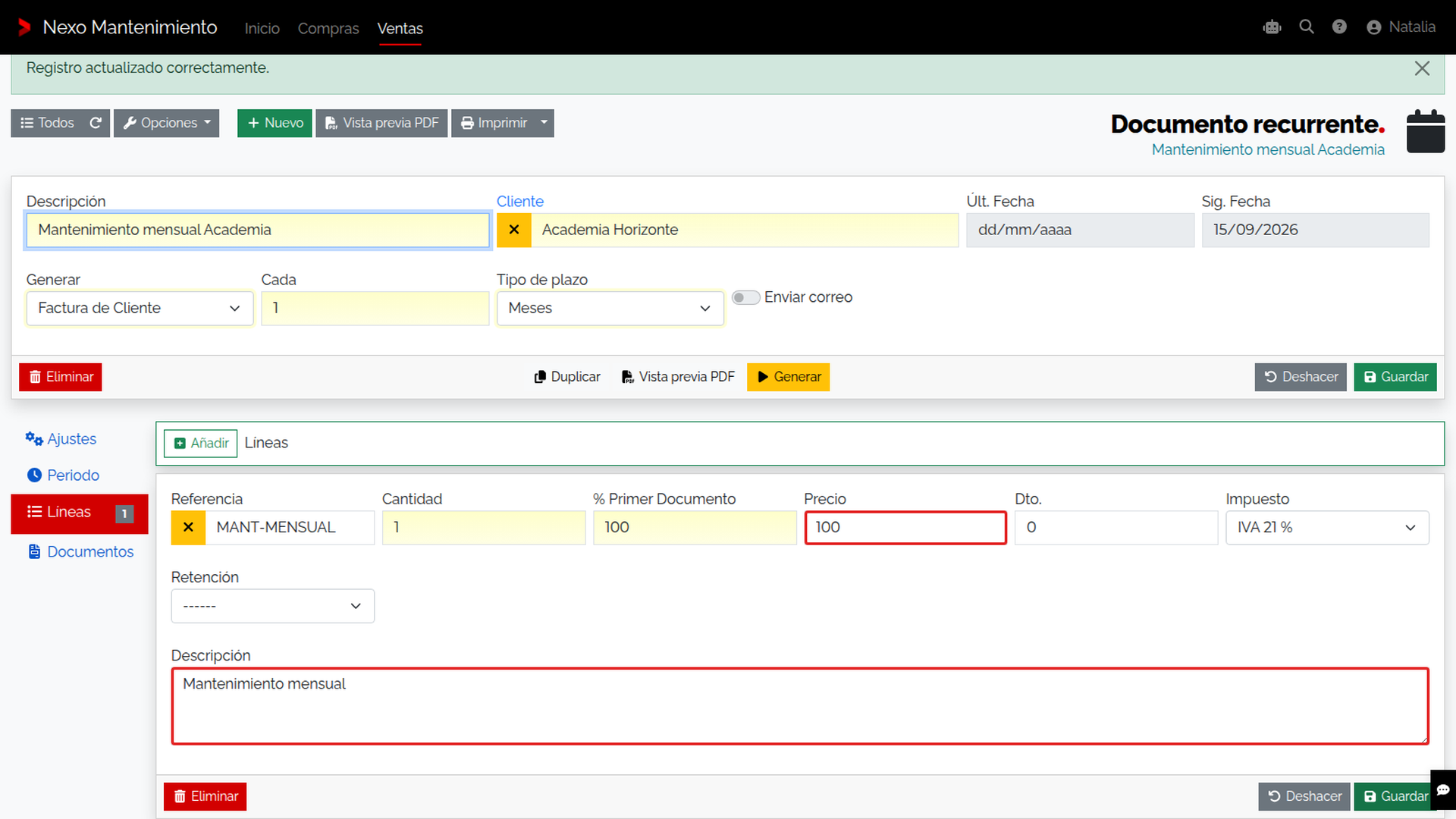Viewport: 1456px width, 819px height.
Task: Open the Retención dropdown
Action: click(273, 607)
